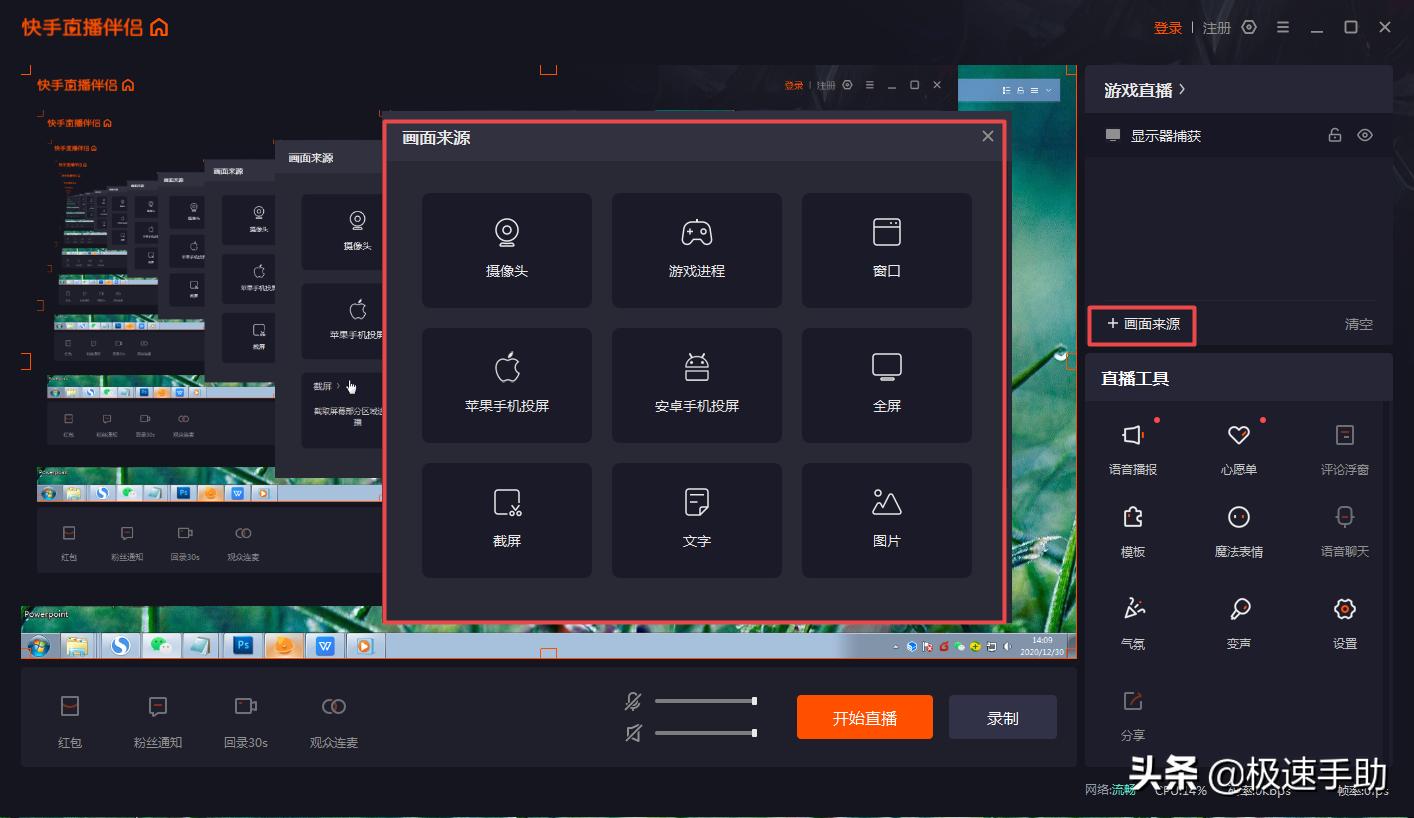Send a 红包 from the main control bar

70,722
